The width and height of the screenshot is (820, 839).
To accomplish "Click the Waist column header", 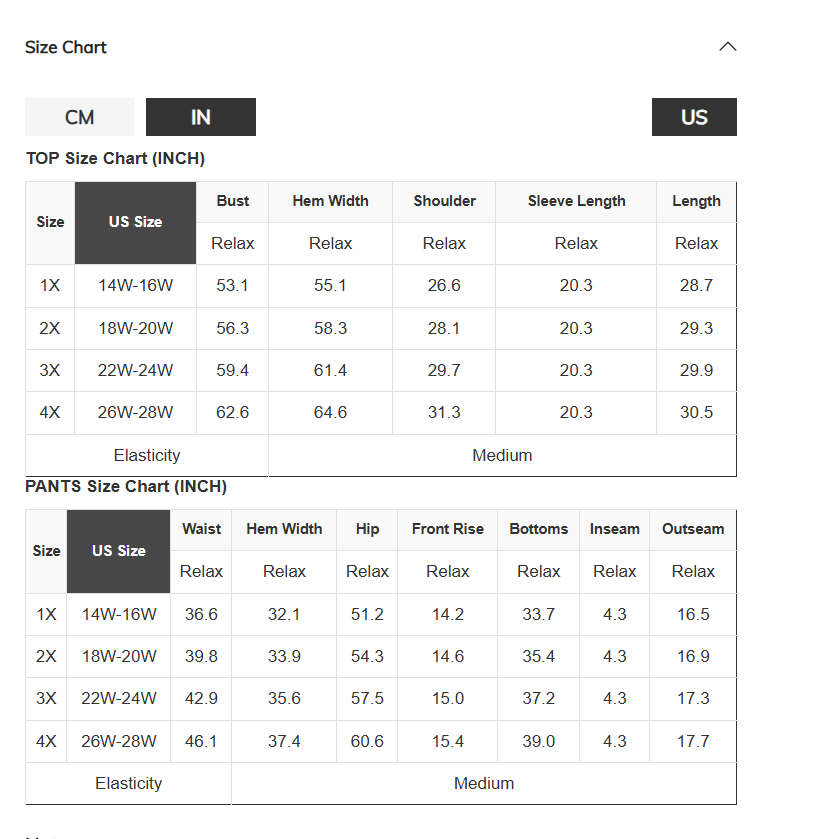I will (x=201, y=529).
